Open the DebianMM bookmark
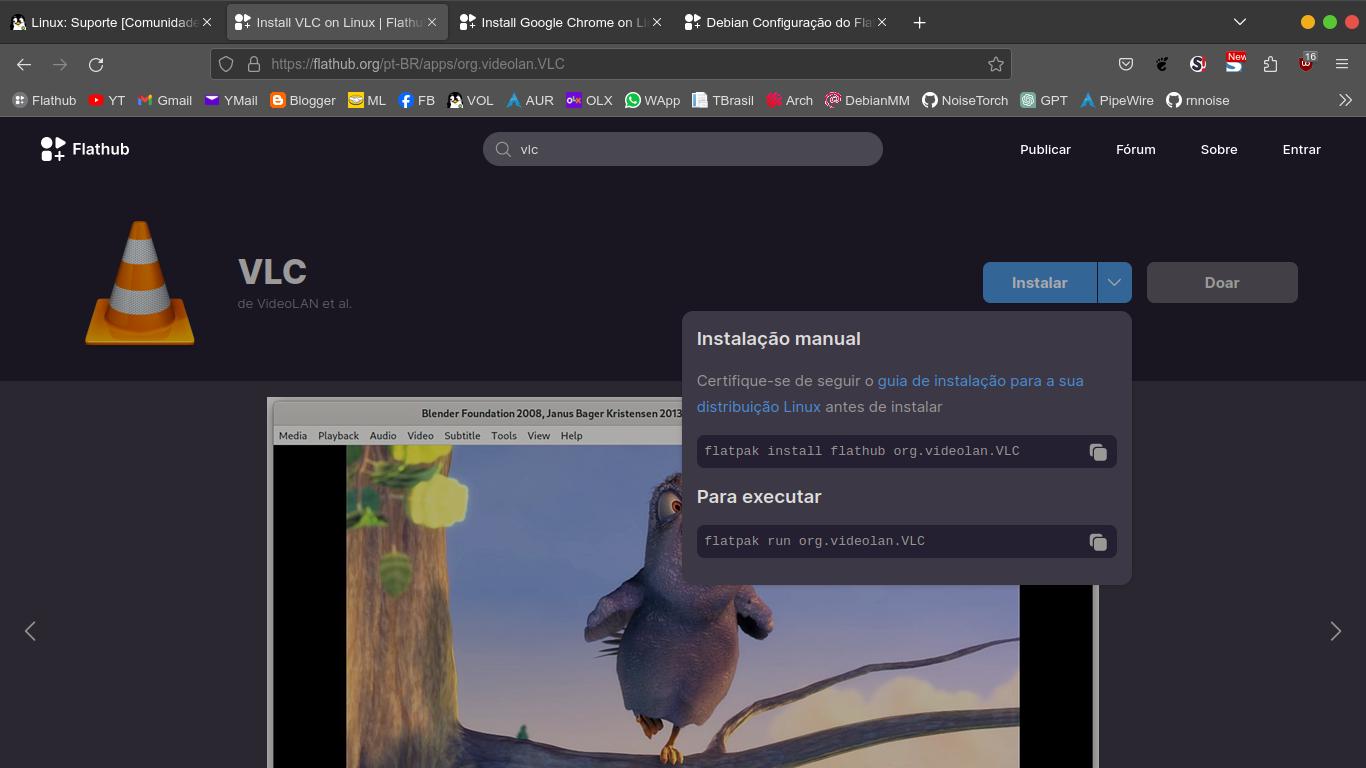Screen dimensions: 1366x768 click(867, 100)
